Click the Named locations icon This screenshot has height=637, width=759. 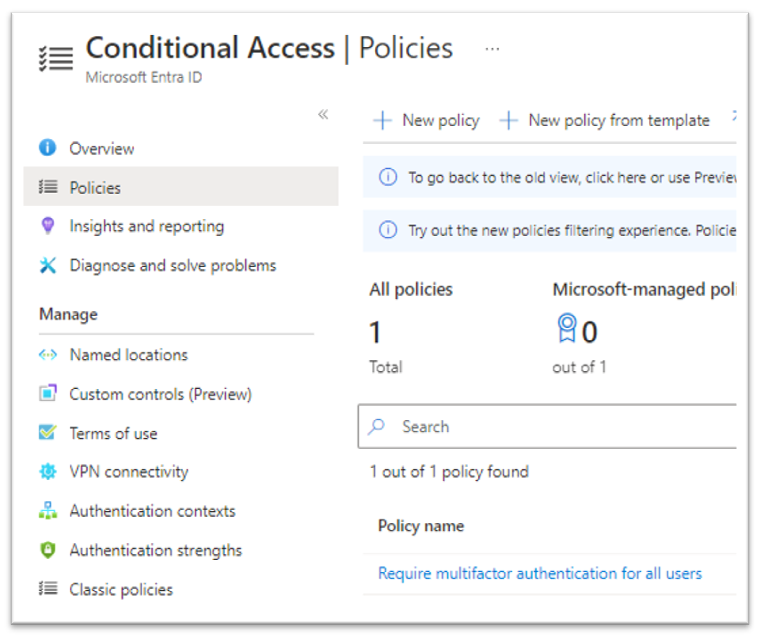coord(47,355)
